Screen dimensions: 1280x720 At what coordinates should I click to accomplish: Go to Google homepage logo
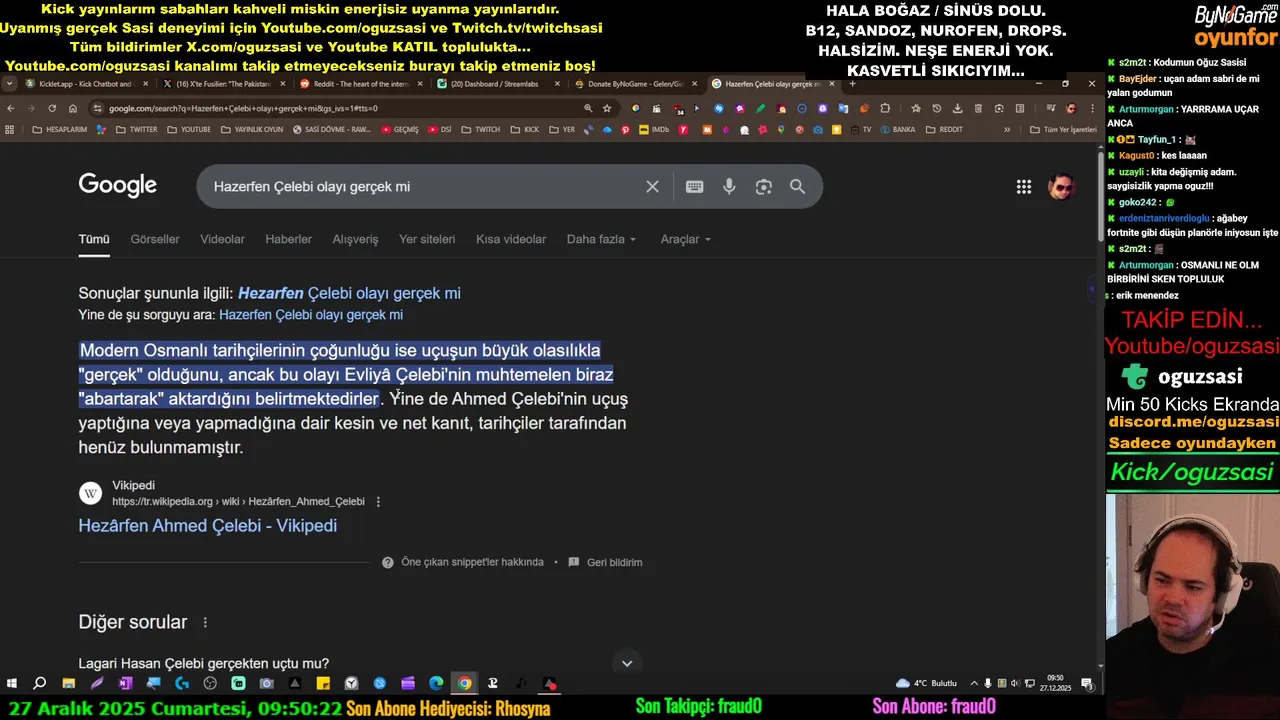coord(118,185)
